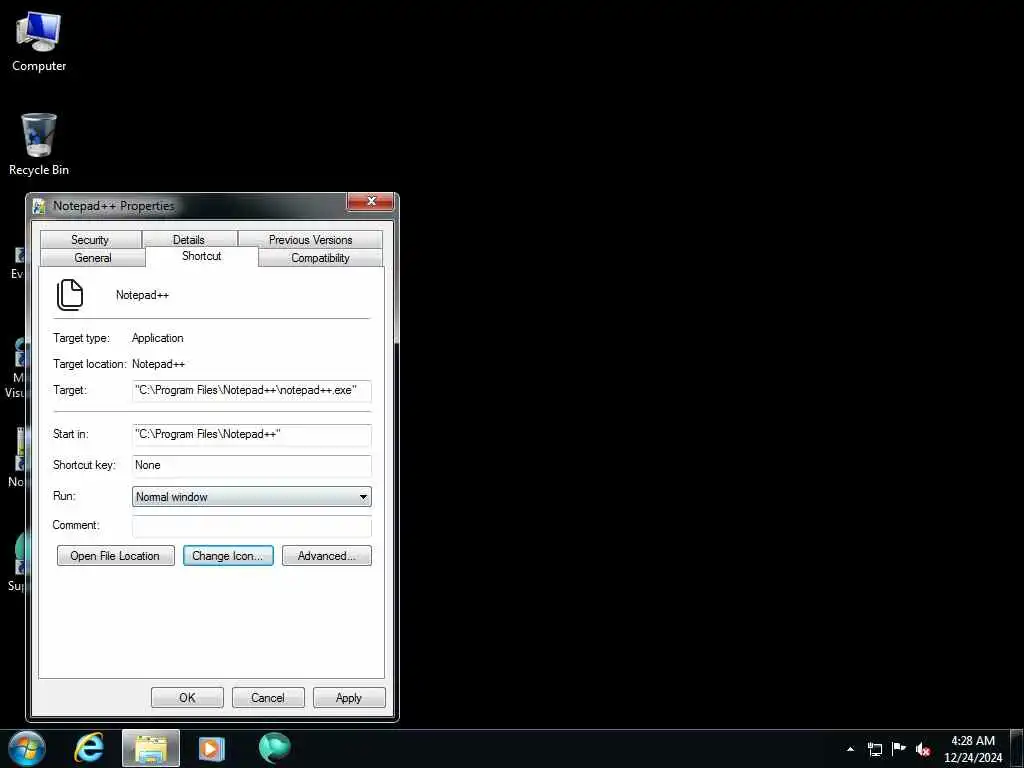Open the Recycle Bin desktop icon

[x=39, y=145]
